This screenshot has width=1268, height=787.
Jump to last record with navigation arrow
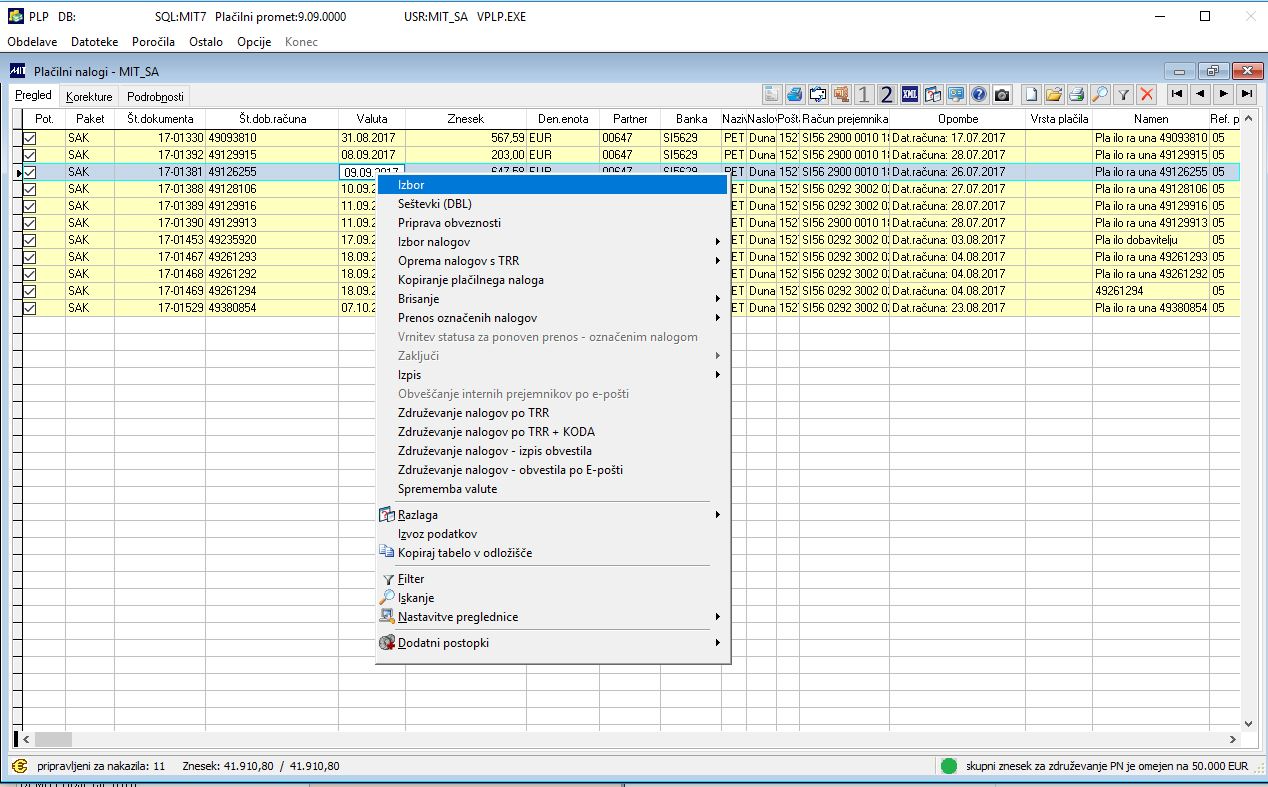pyautogui.click(x=1246, y=95)
